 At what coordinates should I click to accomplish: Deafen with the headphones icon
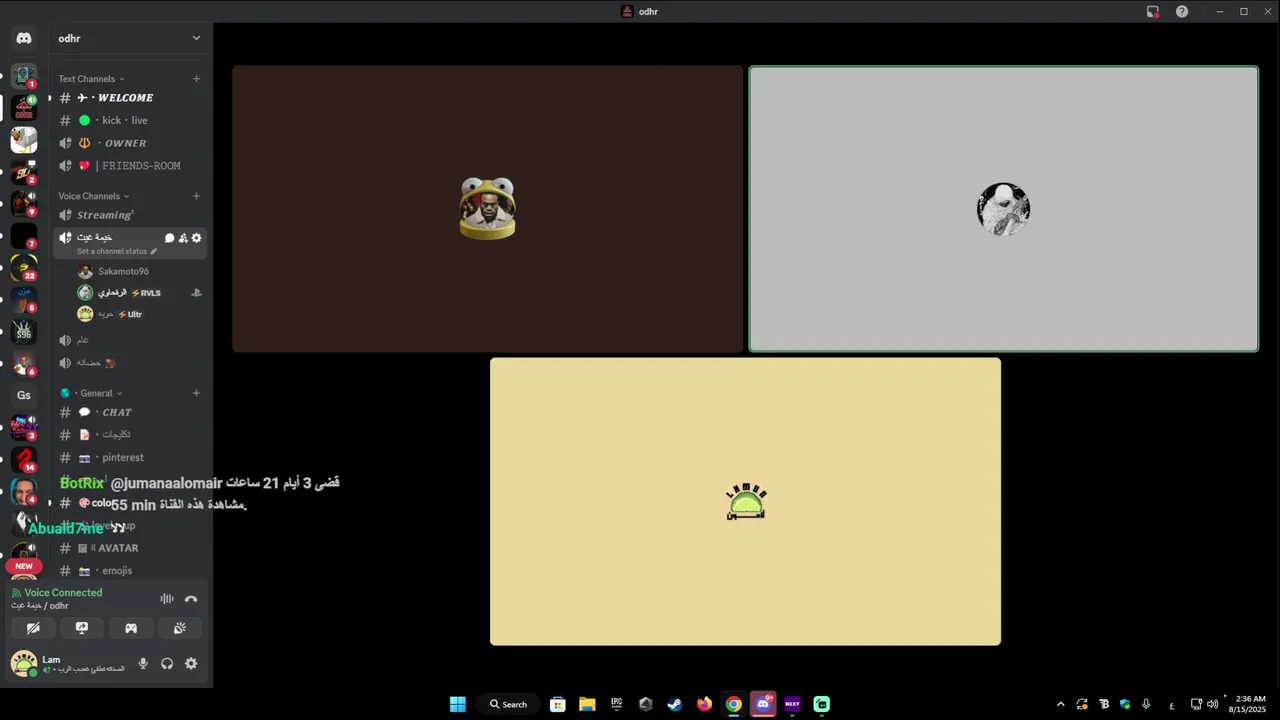click(x=167, y=663)
